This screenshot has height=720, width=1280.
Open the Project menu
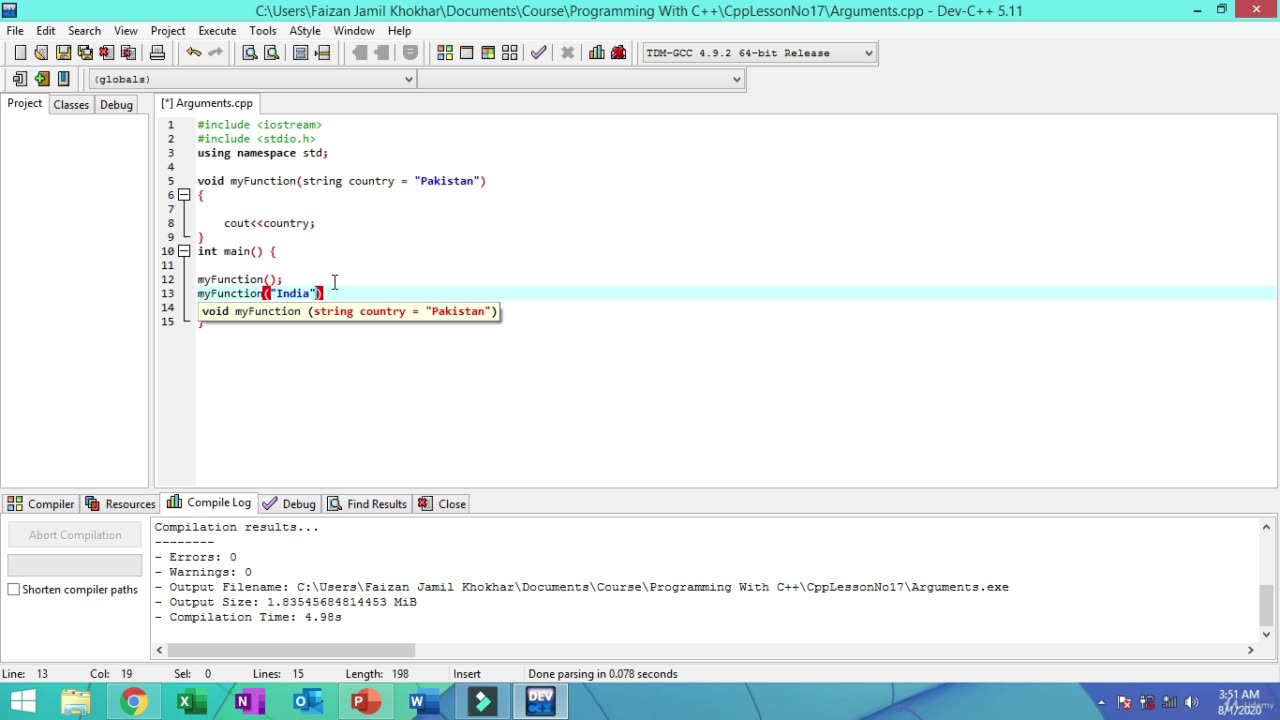pyautogui.click(x=168, y=31)
